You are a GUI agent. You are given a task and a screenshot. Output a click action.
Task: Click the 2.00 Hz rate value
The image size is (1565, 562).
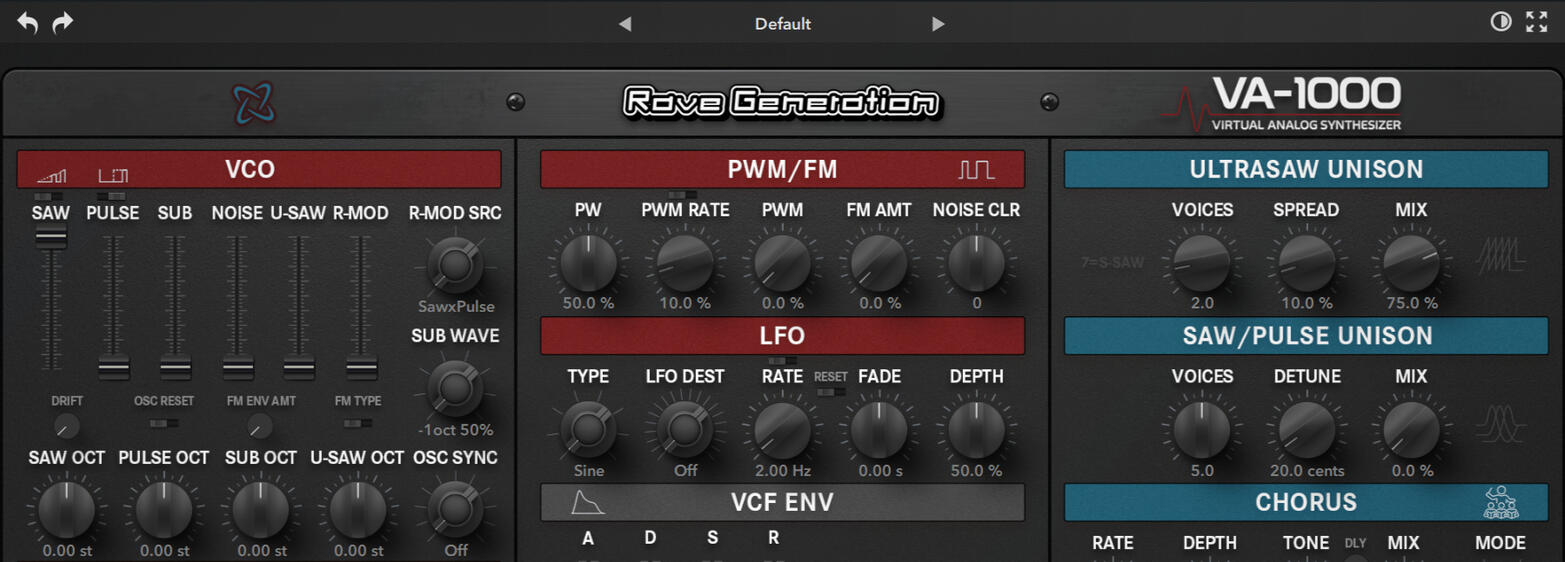(782, 470)
